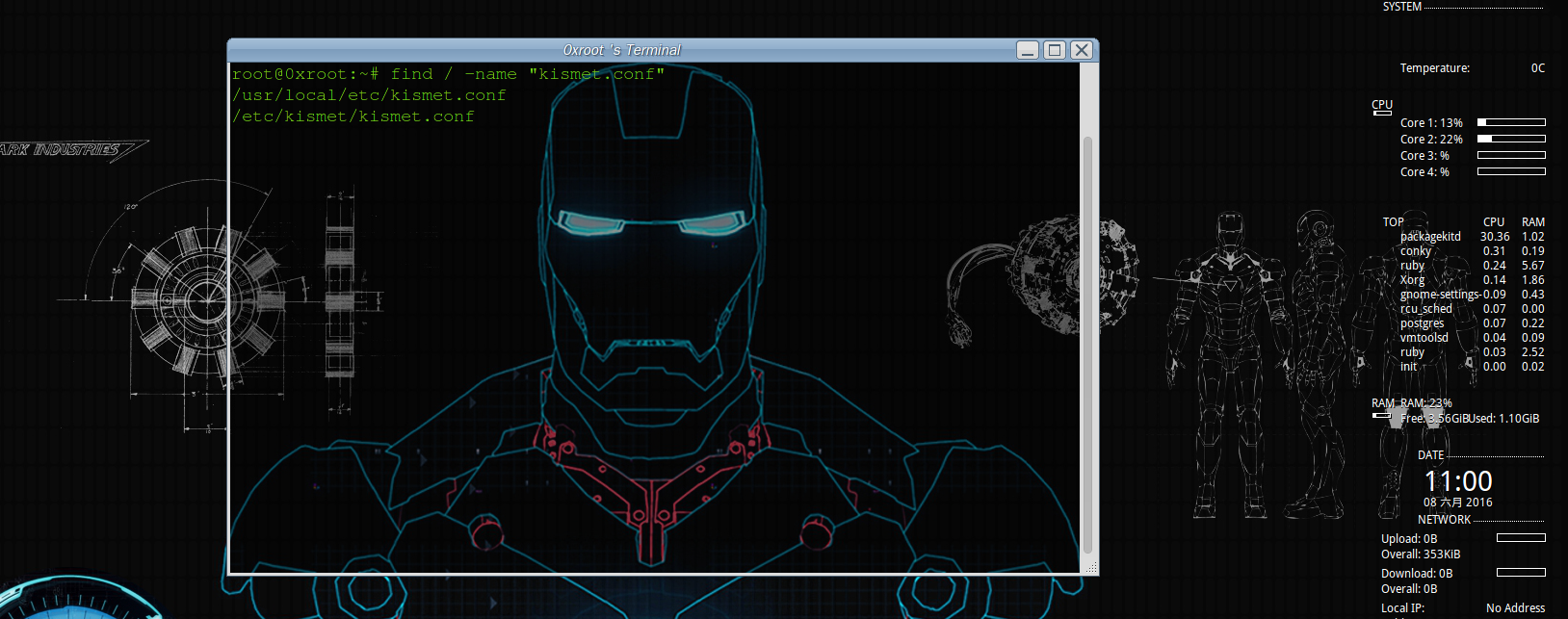The image size is (1568, 619).
Task: Click the packagekitd process row
Action: pyautogui.click(x=1473, y=237)
